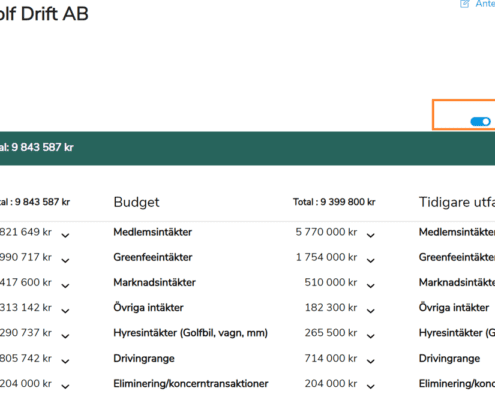The width and height of the screenshot is (495, 400).
Task: Expand the 290 737 kr row chevron
Action: coord(65,336)
